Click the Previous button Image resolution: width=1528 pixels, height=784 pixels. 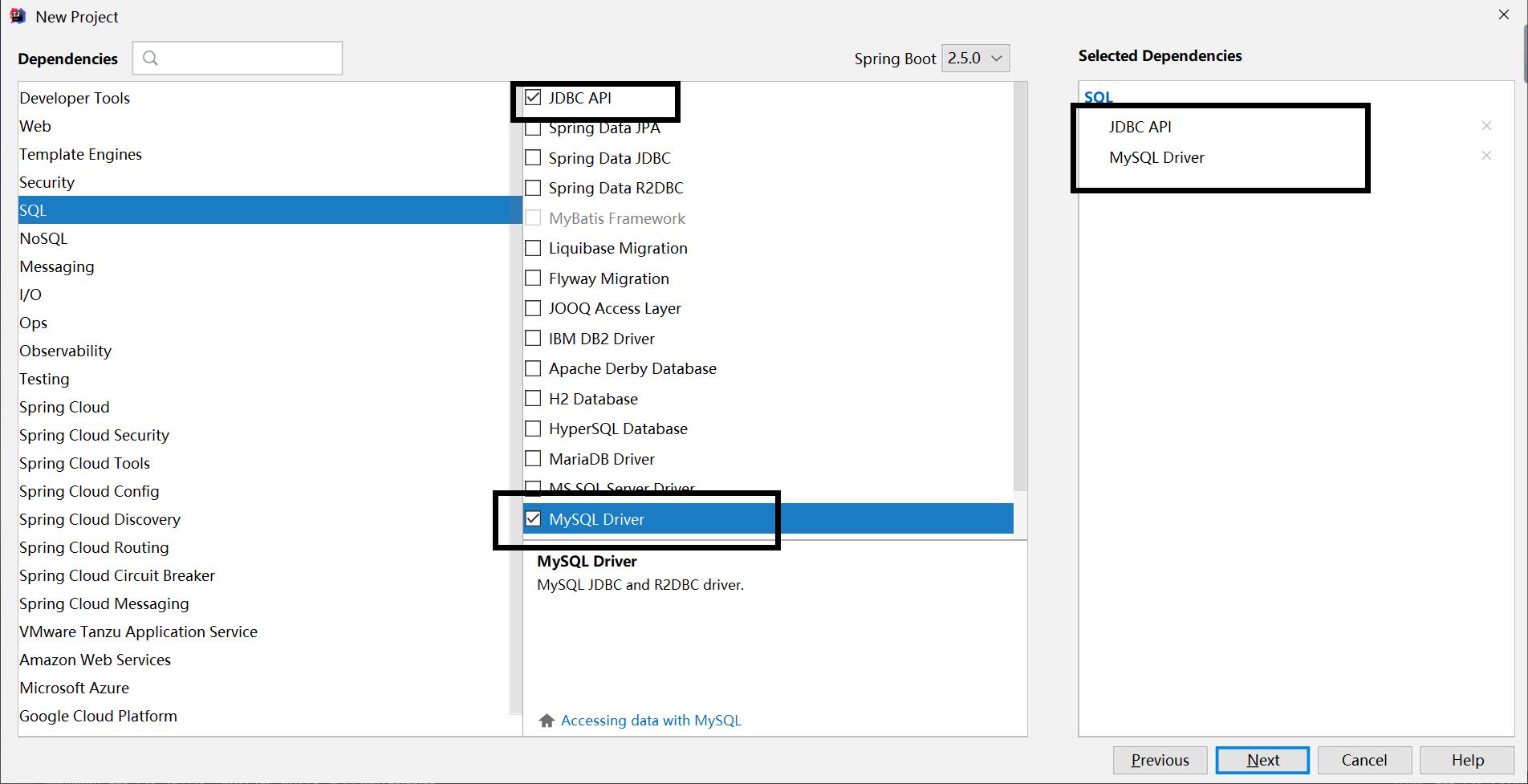1160,760
